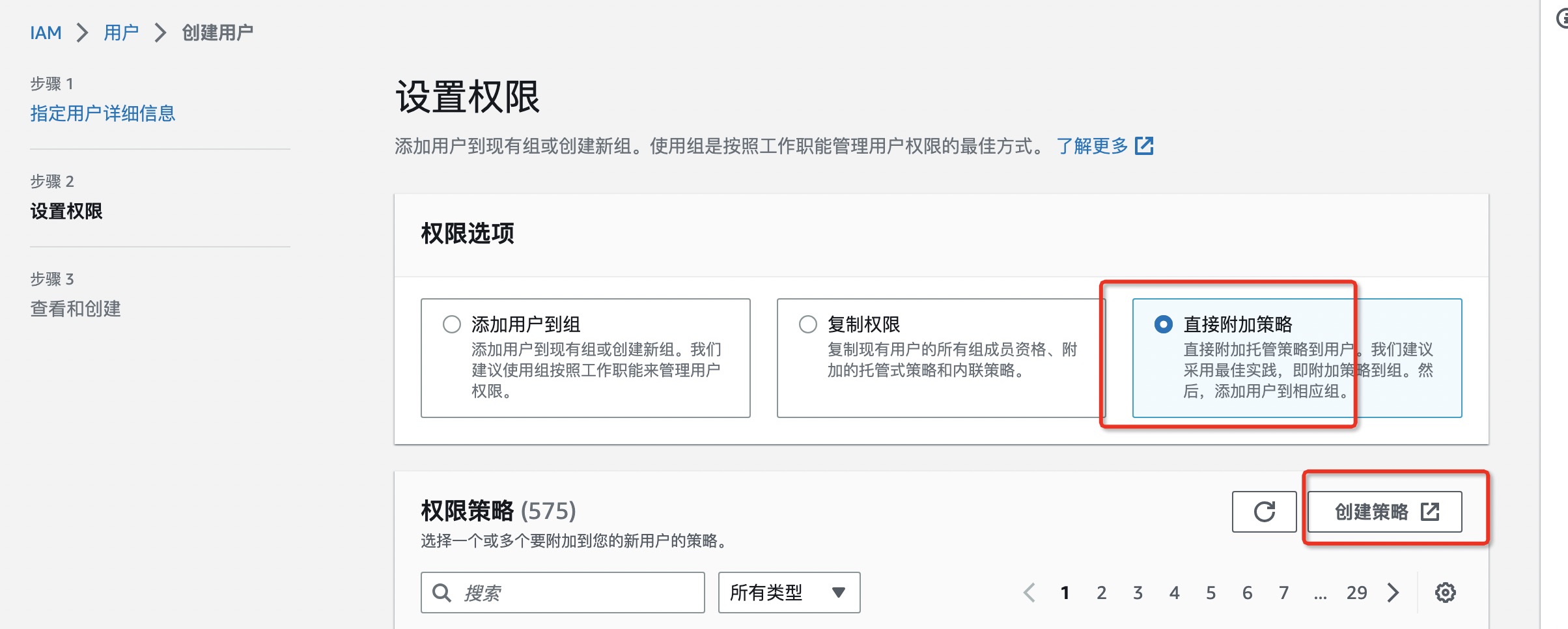
Task: Click the 搜索 policy search field
Action: pos(563,593)
